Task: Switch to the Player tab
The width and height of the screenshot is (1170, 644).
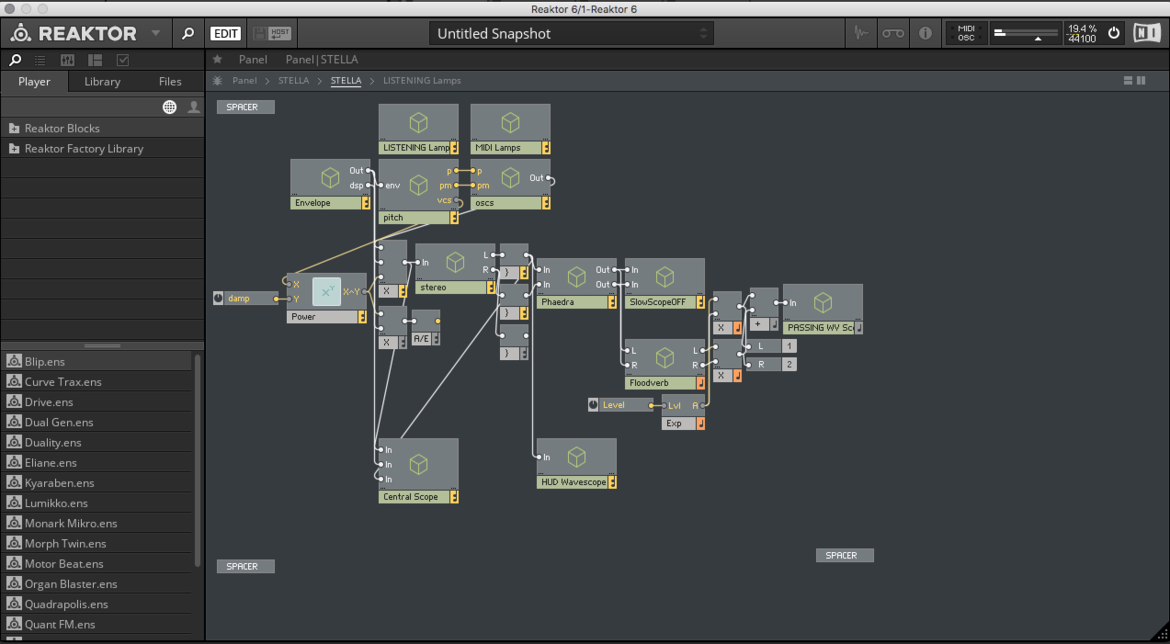Action: (x=34, y=81)
